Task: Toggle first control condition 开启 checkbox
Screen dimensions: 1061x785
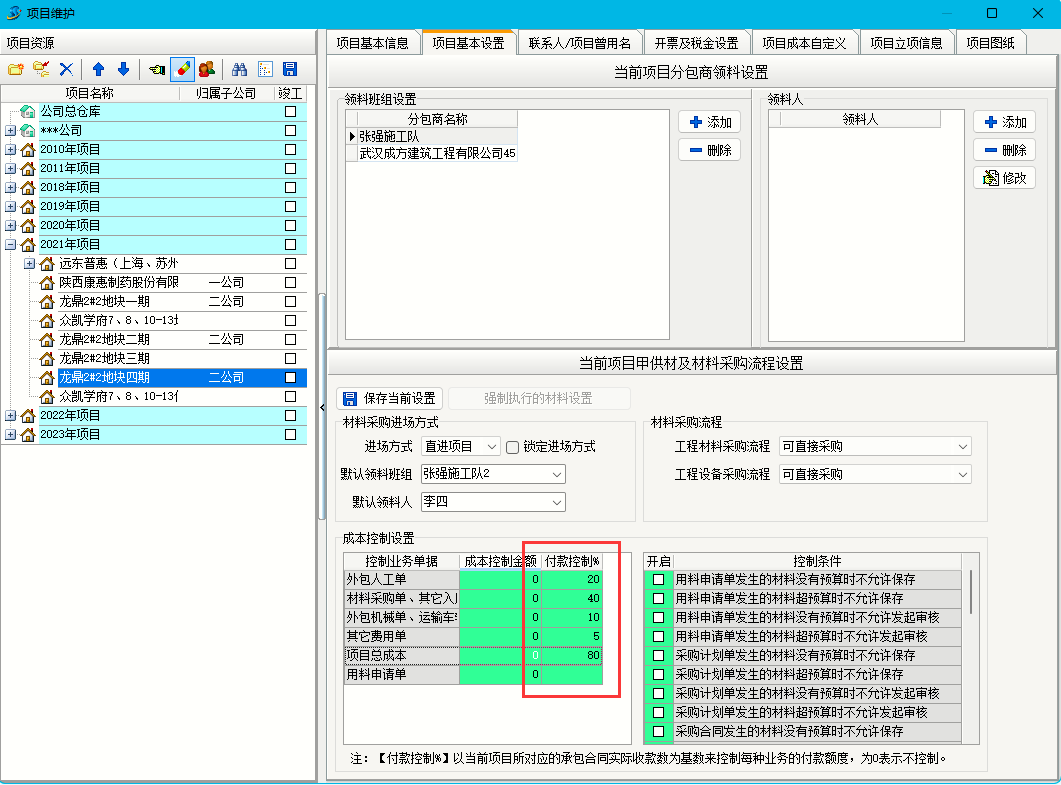Action: pyautogui.click(x=658, y=579)
